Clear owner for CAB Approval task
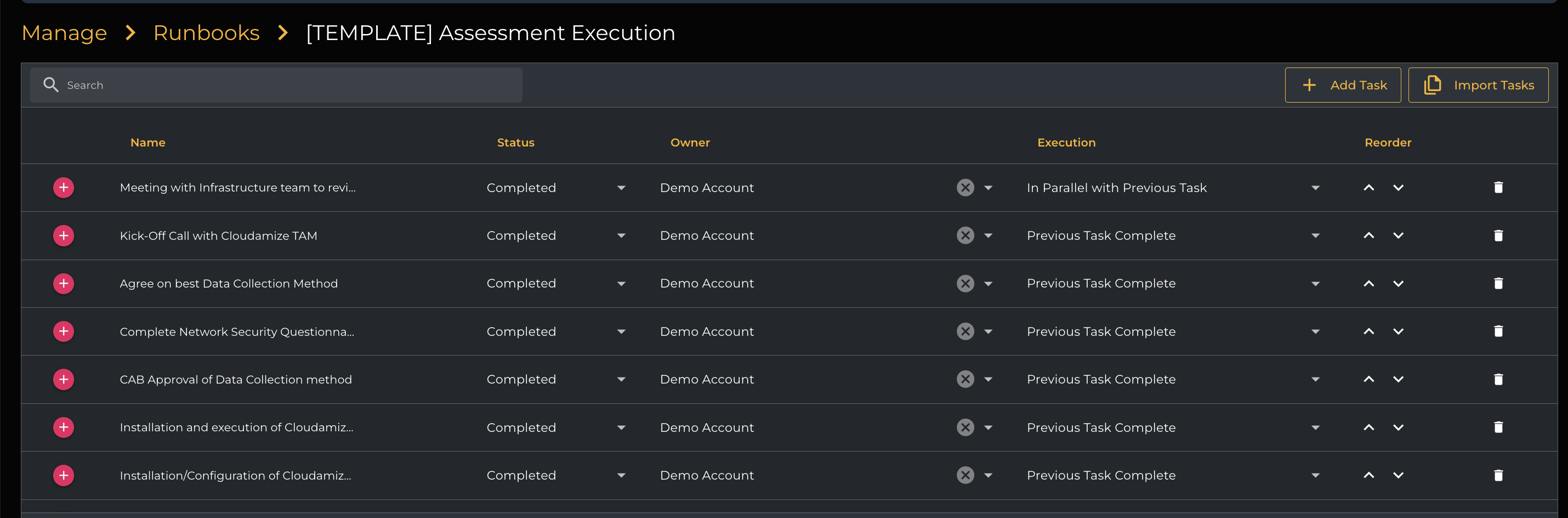This screenshot has width=1568, height=518. 965,379
